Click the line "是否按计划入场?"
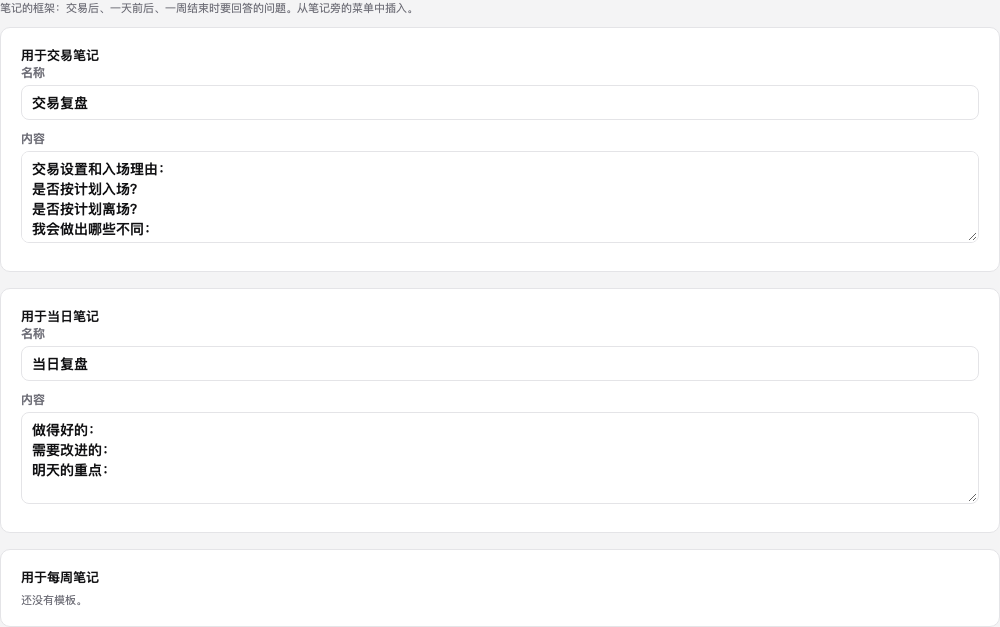Screen dimensions: 1000x627 85,189
